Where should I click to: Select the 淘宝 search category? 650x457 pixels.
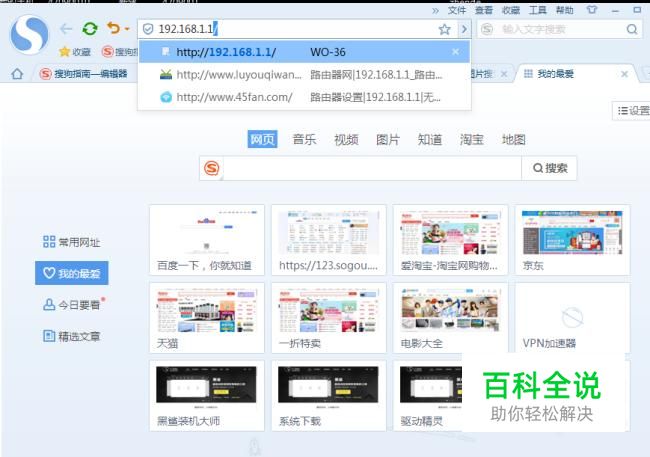471,139
